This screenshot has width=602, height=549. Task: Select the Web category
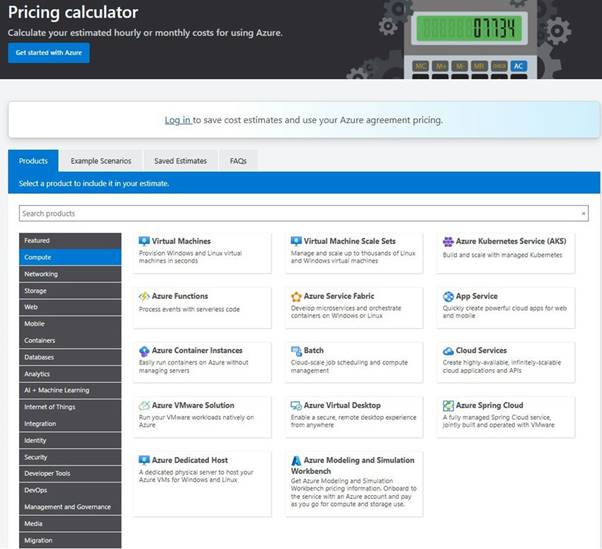coord(70,307)
